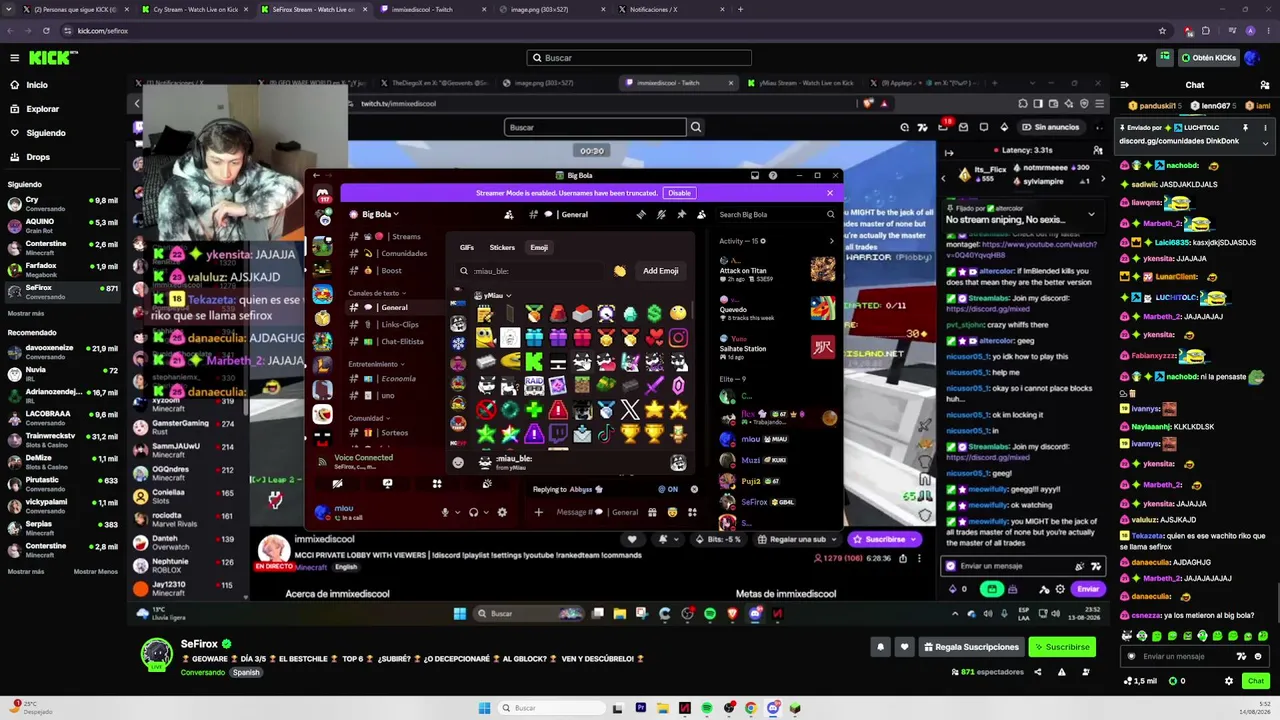Viewport: 1280px width, 720px height.
Task: Share the SeFirox stream
Action: click(1038, 672)
